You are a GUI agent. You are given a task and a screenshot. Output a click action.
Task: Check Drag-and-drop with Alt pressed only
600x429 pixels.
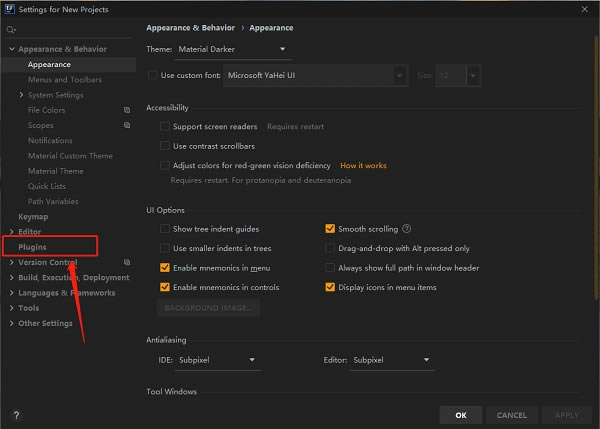click(x=330, y=248)
